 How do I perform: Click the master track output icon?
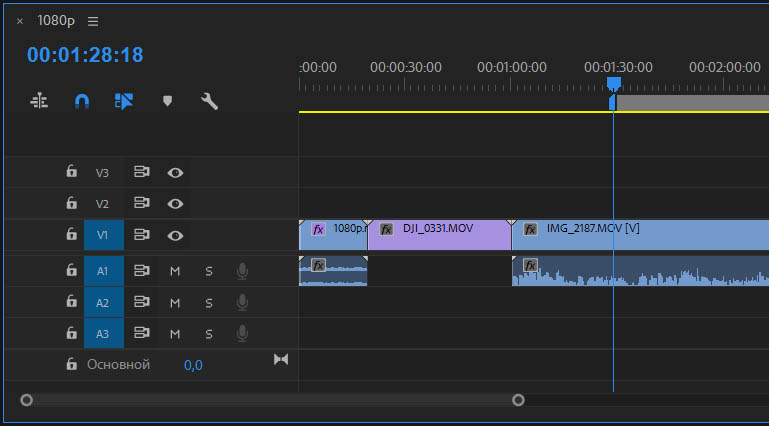[281, 360]
